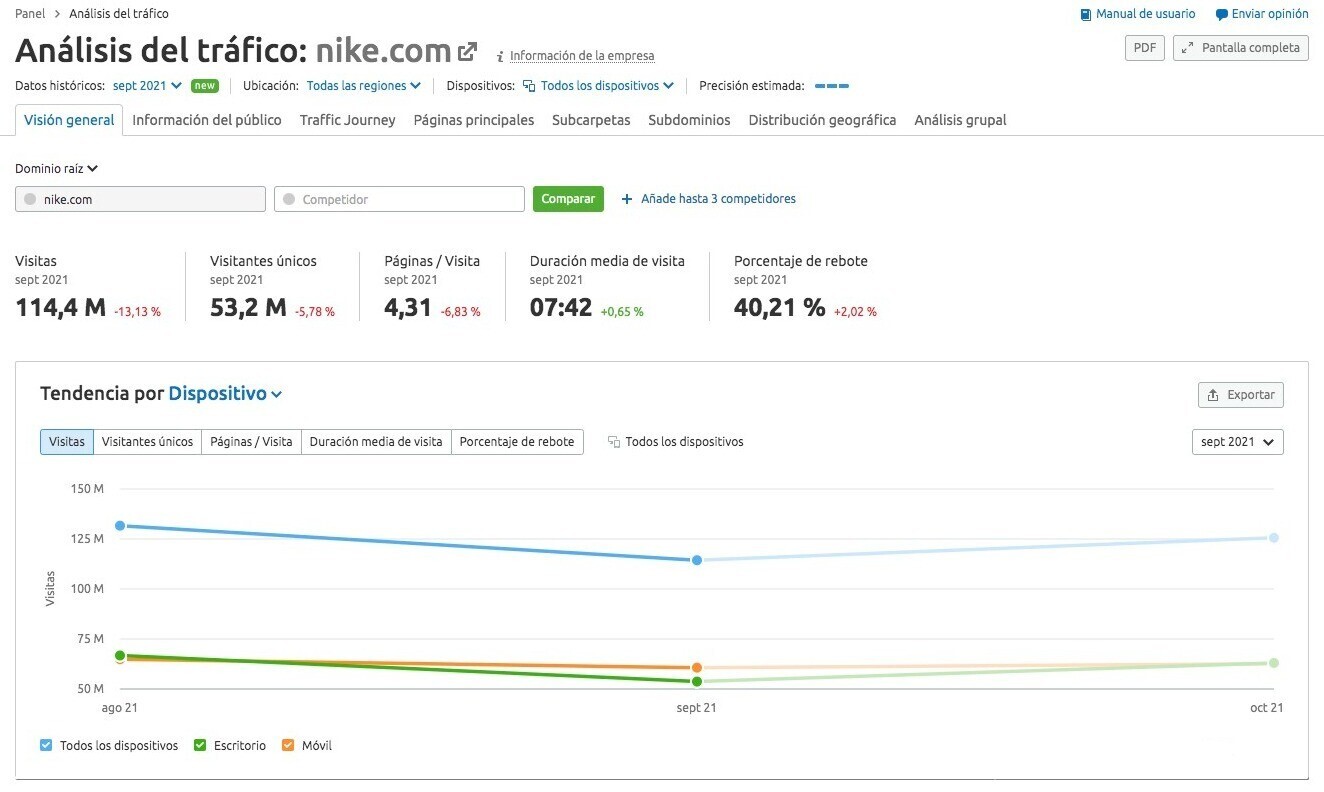Screen dimensions: 1324x792
Task: Uncheck the Escritorio legend checkbox
Action: pyautogui.click(x=200, y=745)
